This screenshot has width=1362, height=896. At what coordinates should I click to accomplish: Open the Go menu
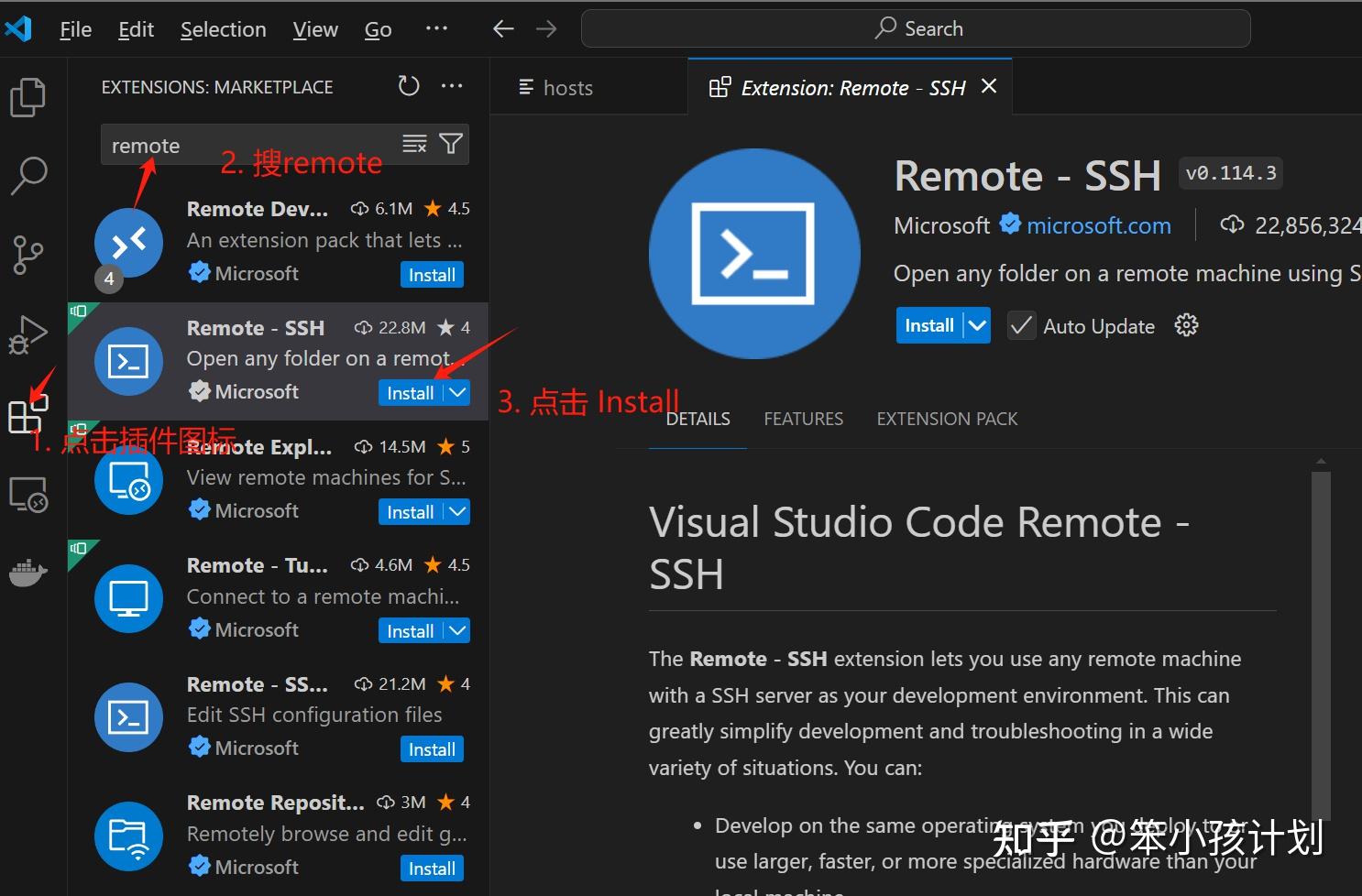point(377,28)
